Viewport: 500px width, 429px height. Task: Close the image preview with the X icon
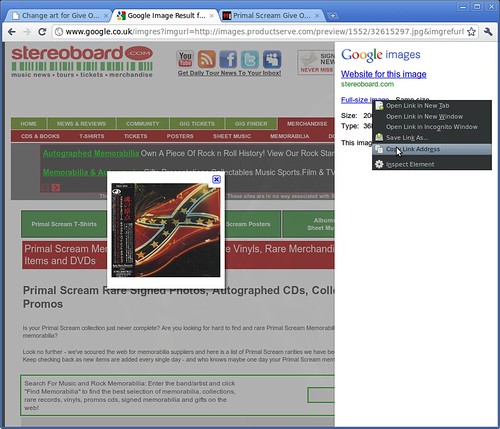click(216, 179)
